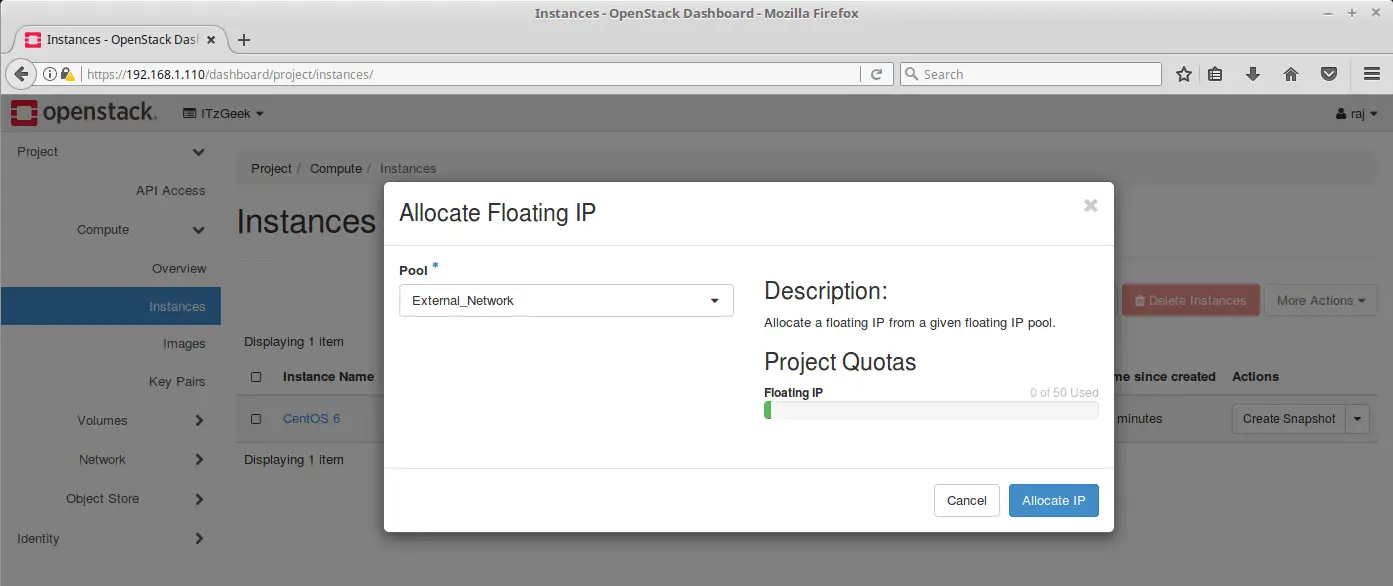Open API Access in sidebar
The width and height of the screenshot is (1393, 586).
[x=171, y=191]
